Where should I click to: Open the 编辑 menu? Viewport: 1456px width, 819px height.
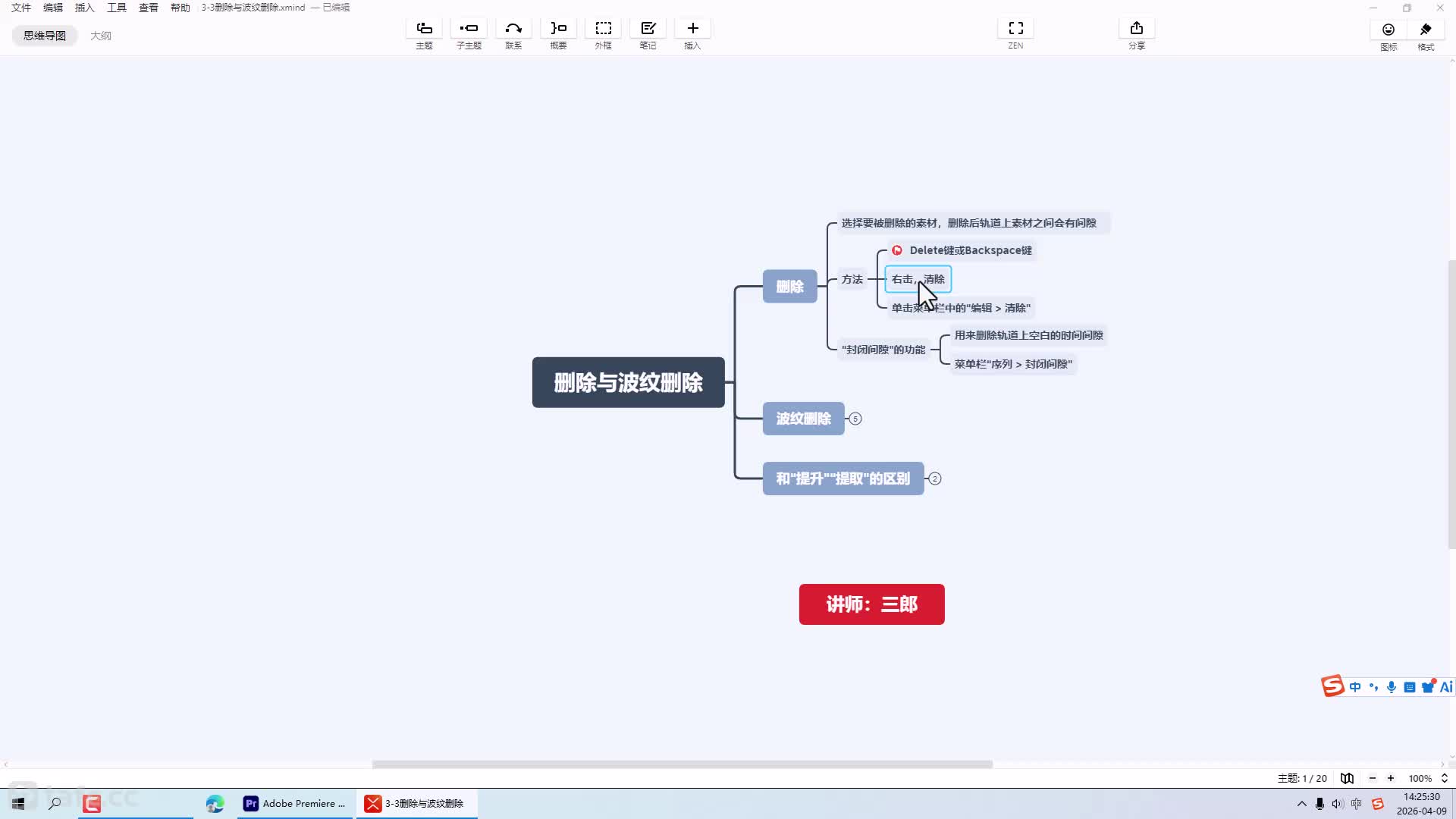pyautogui.click(x=53, y=8)
